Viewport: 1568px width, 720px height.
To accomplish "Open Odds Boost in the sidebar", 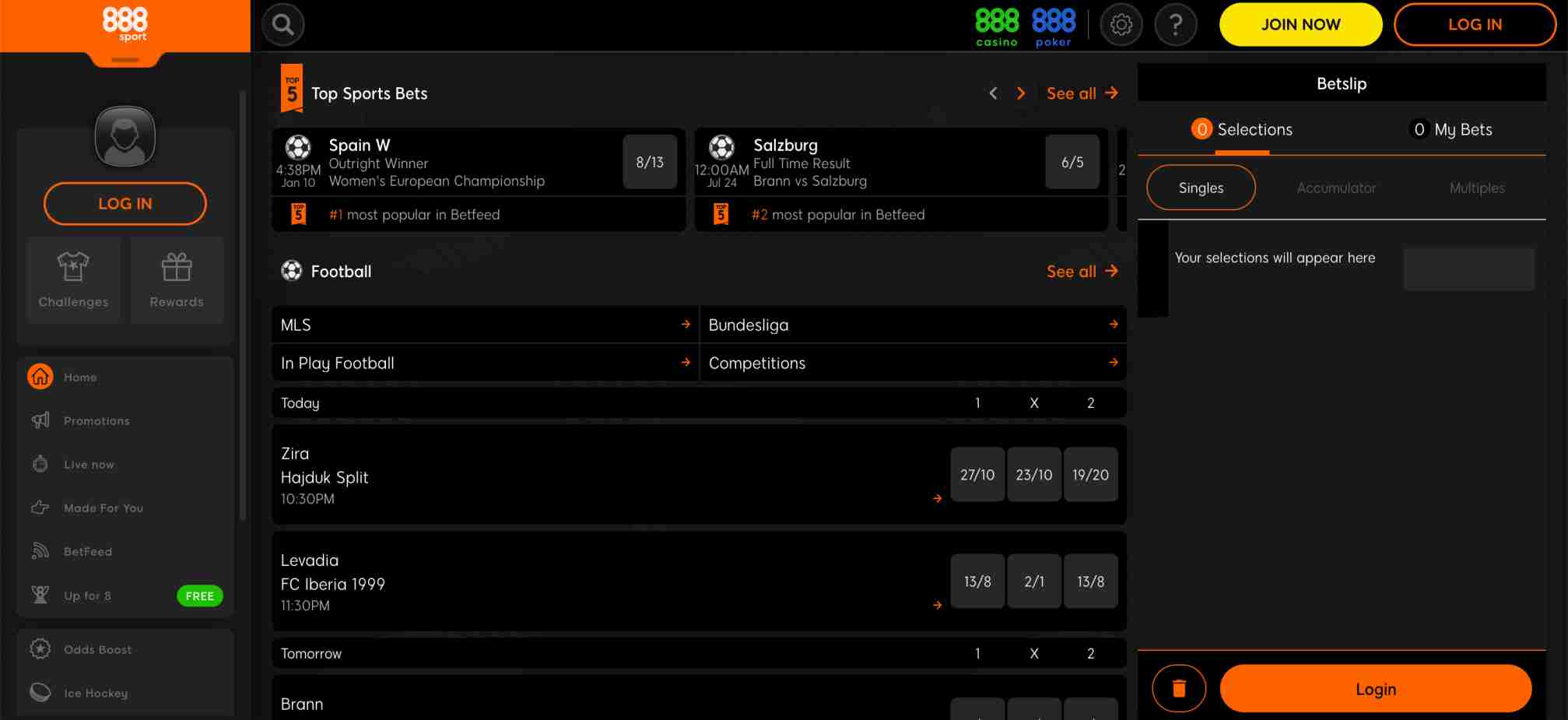I will pyautogui.click(x=97, y=650).
